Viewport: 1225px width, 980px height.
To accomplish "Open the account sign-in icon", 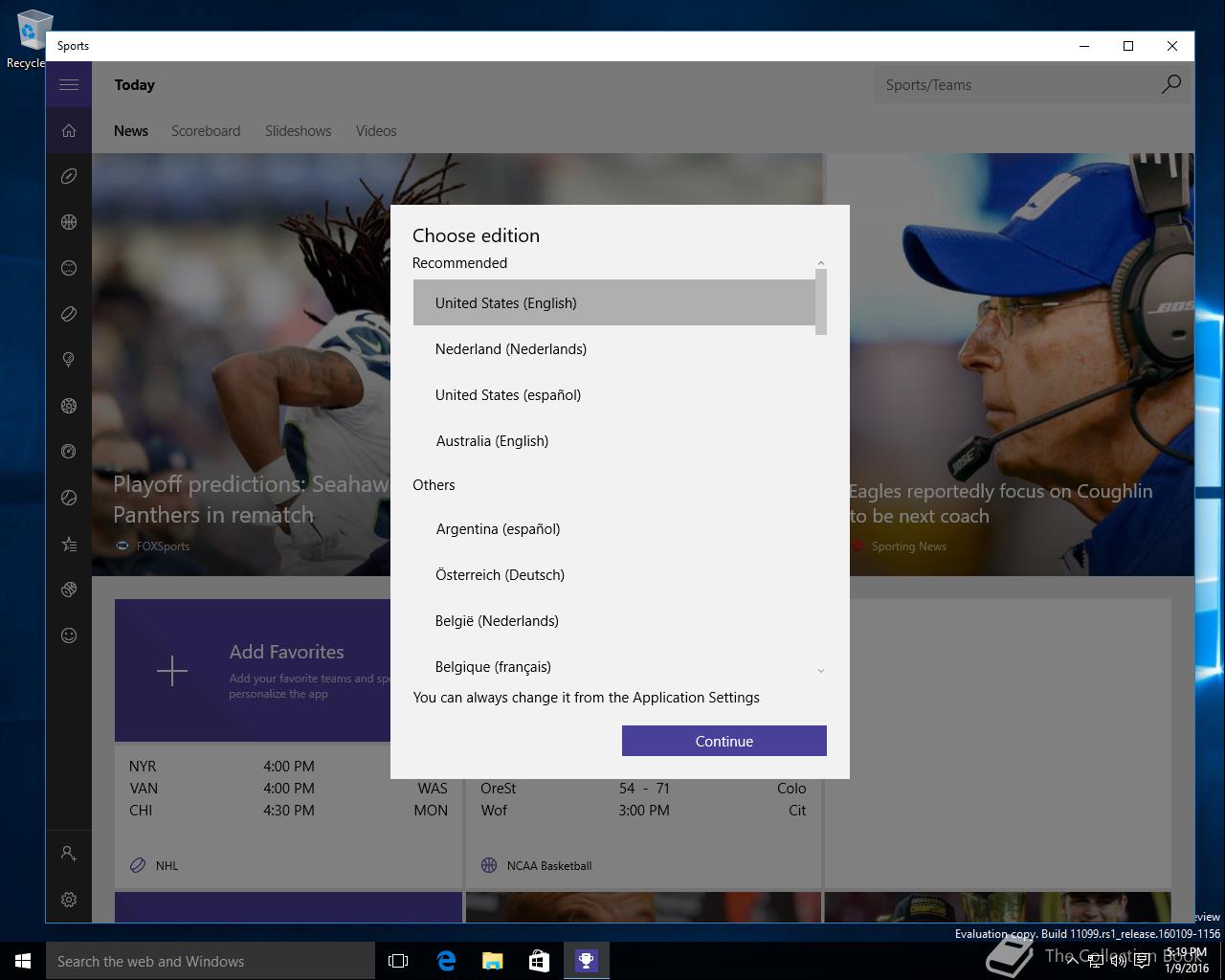I will click(69, 853).
